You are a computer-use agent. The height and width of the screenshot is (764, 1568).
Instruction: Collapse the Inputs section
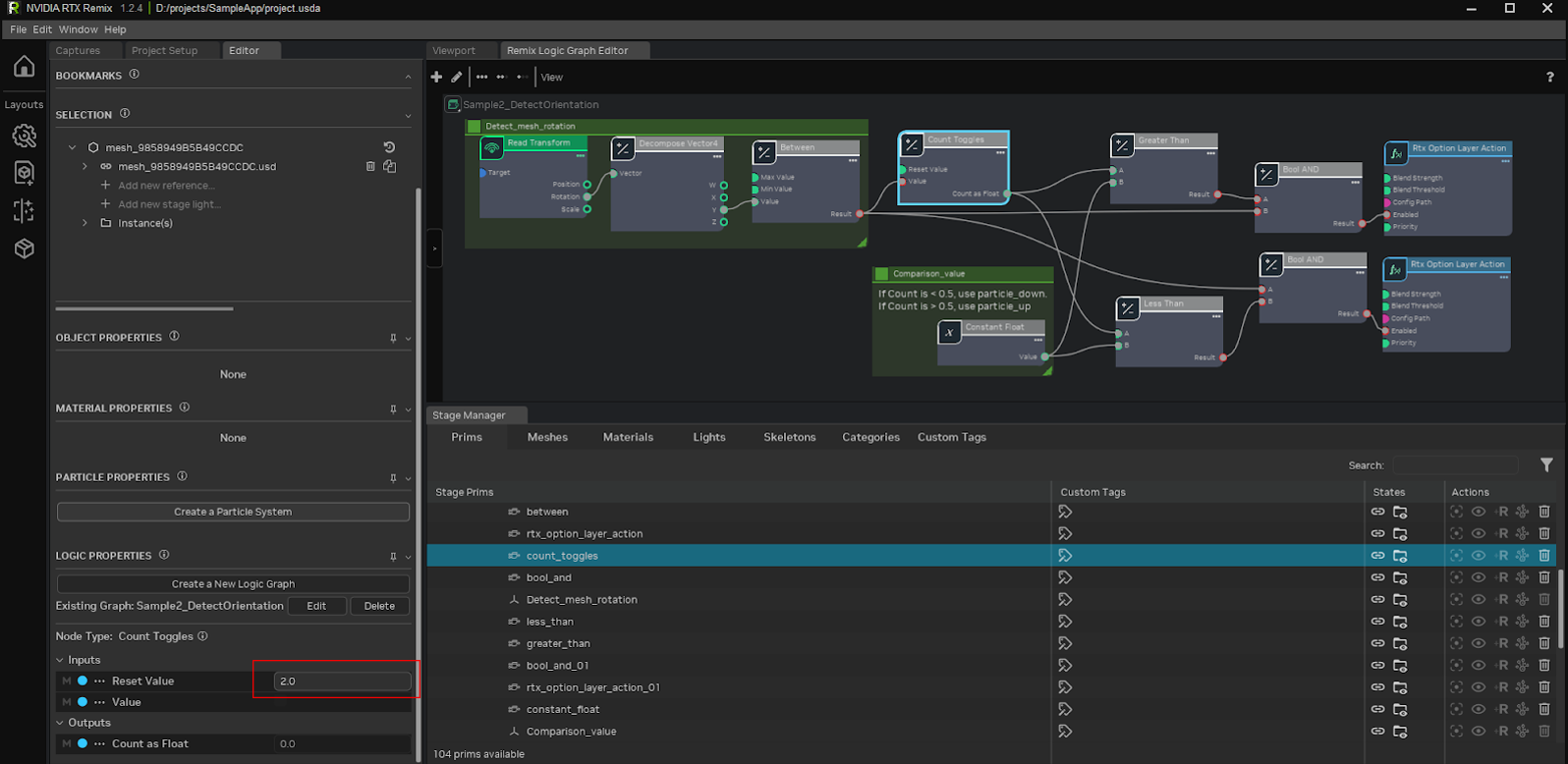(x=60, y=660)
